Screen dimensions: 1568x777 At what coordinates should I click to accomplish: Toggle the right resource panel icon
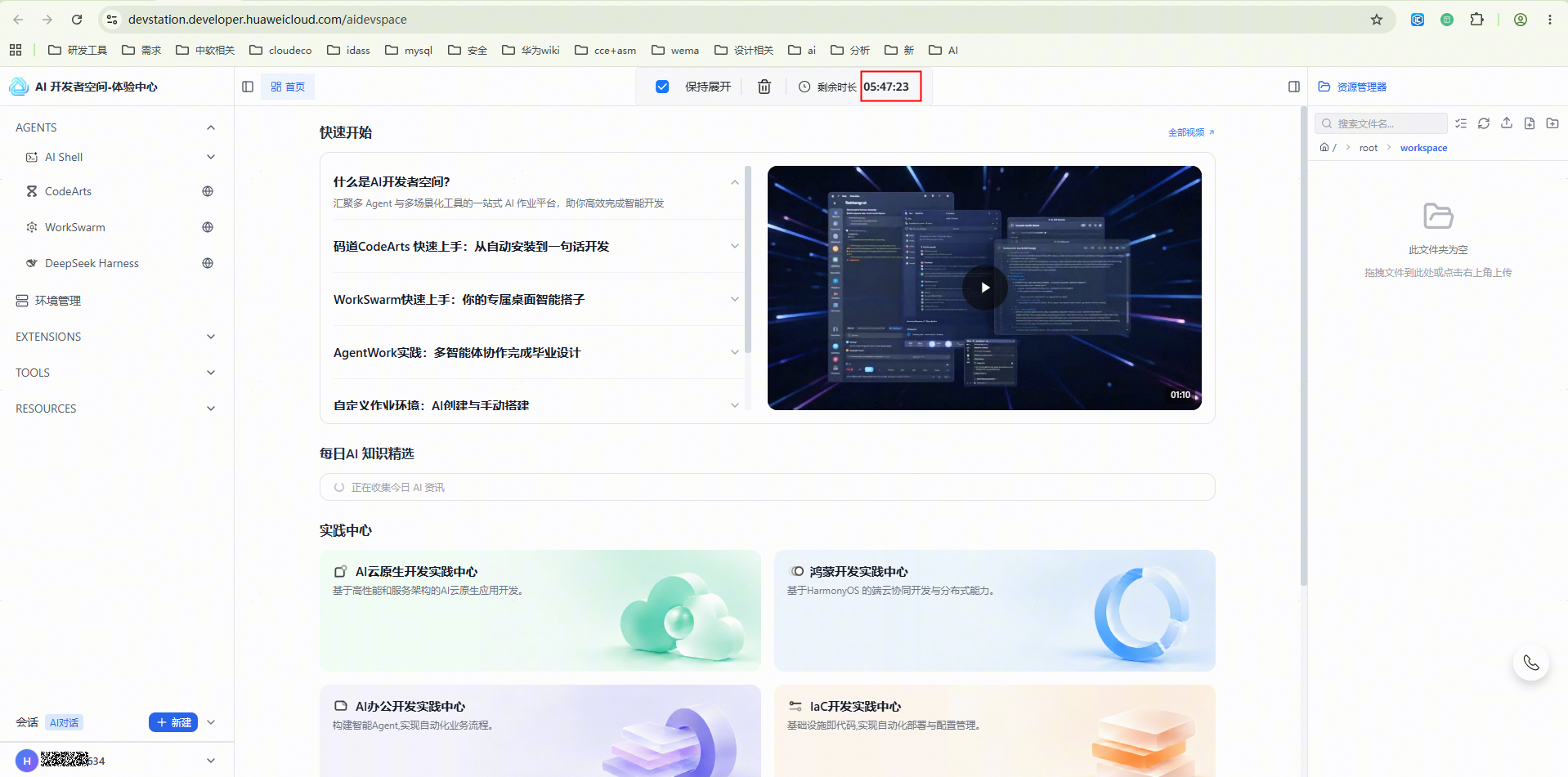[1294, 87]
